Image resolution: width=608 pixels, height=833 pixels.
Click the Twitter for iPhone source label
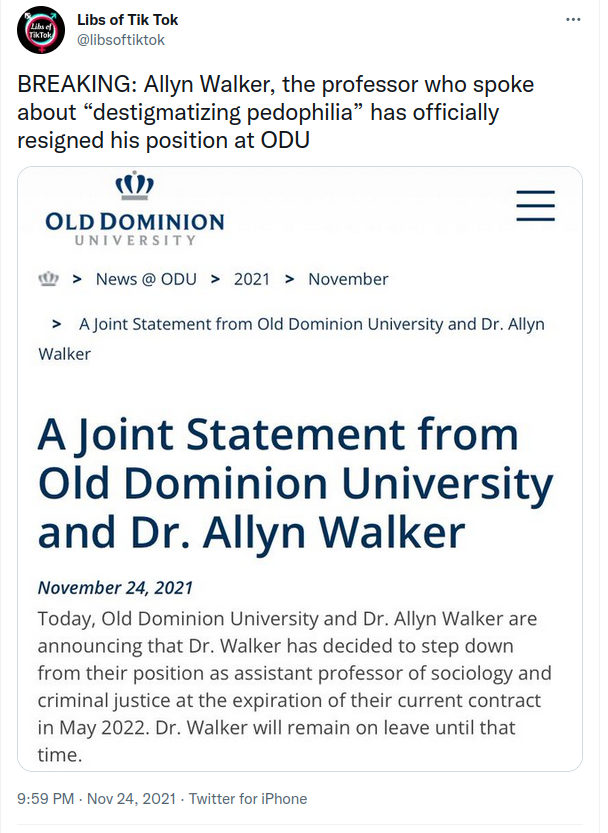tap(248, 798)
